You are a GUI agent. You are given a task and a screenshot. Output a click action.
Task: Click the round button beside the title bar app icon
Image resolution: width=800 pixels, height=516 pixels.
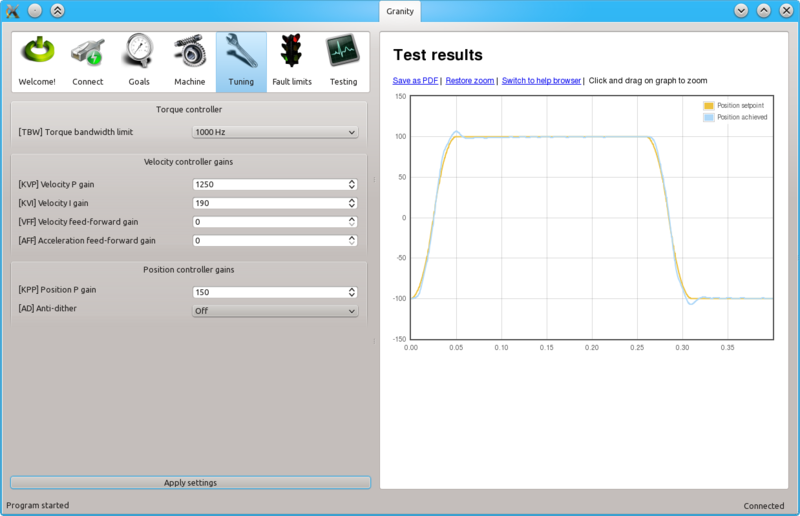click(35, 10)
